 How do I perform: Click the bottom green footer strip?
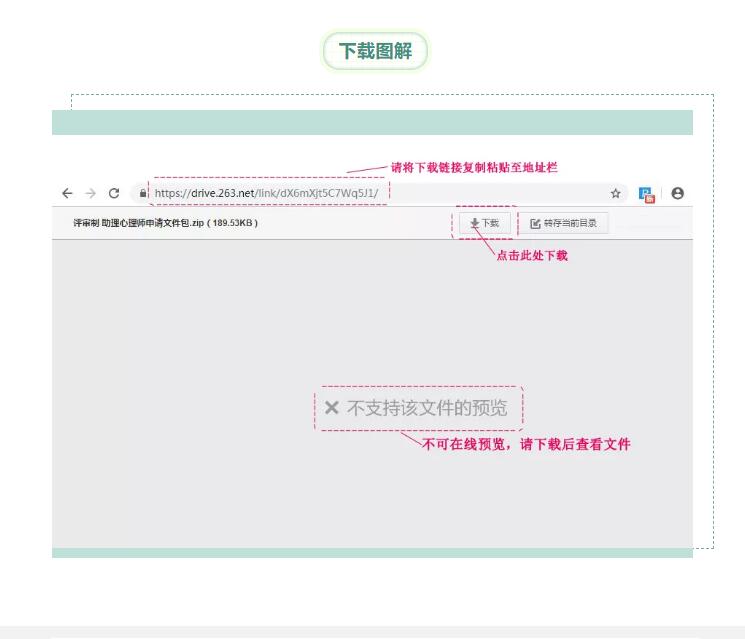point(372,553)
